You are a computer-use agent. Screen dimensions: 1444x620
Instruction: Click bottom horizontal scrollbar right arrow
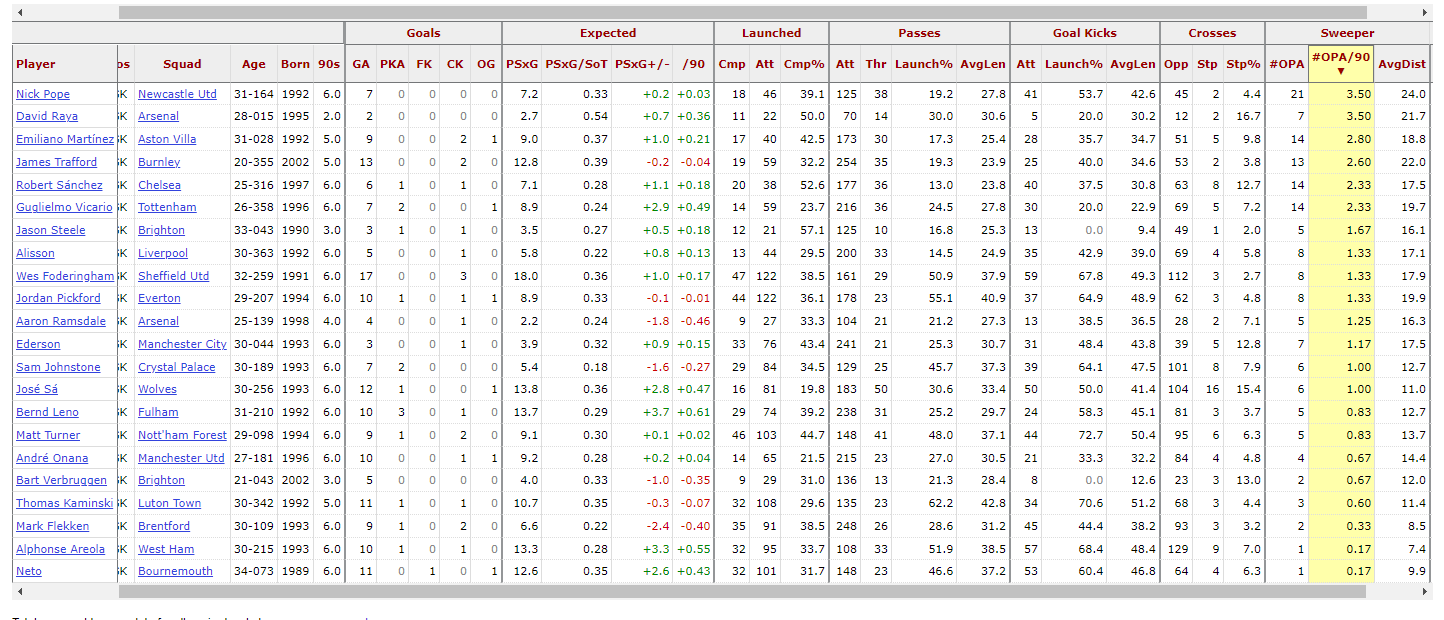point(1423,592)
